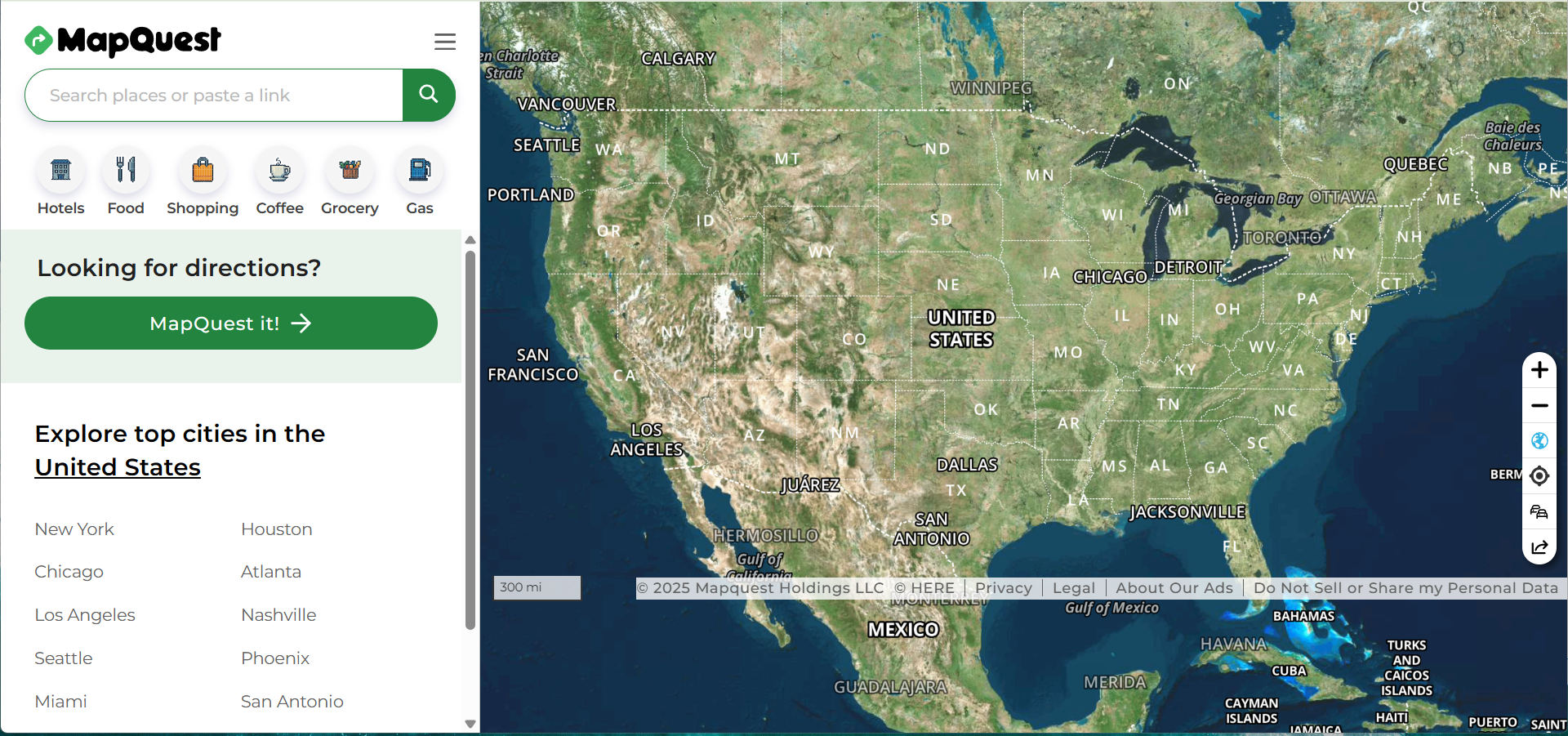This screenshot has height=736, width=1568.
Task: Open the United States link
Action: [x=117, y=466]
